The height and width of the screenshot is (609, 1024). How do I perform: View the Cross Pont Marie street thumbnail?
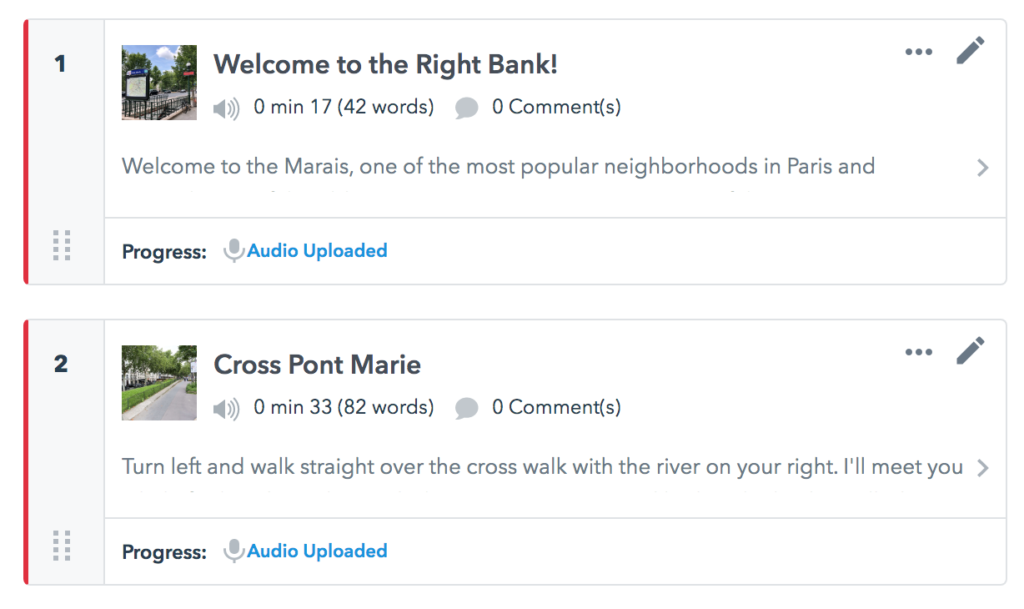click(159, 383)
